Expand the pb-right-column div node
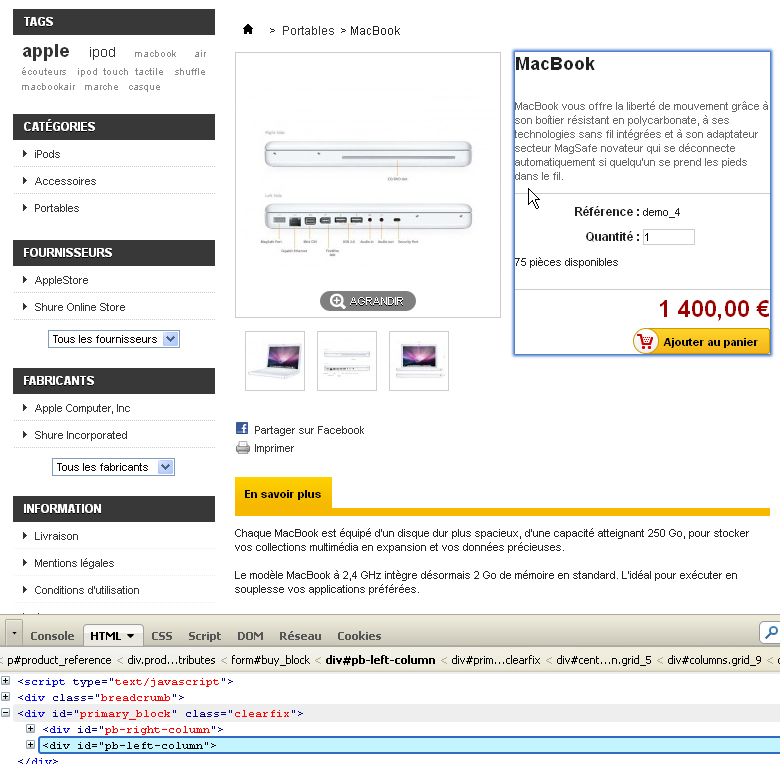Viewport: 780px width, 764px height. 30,728
